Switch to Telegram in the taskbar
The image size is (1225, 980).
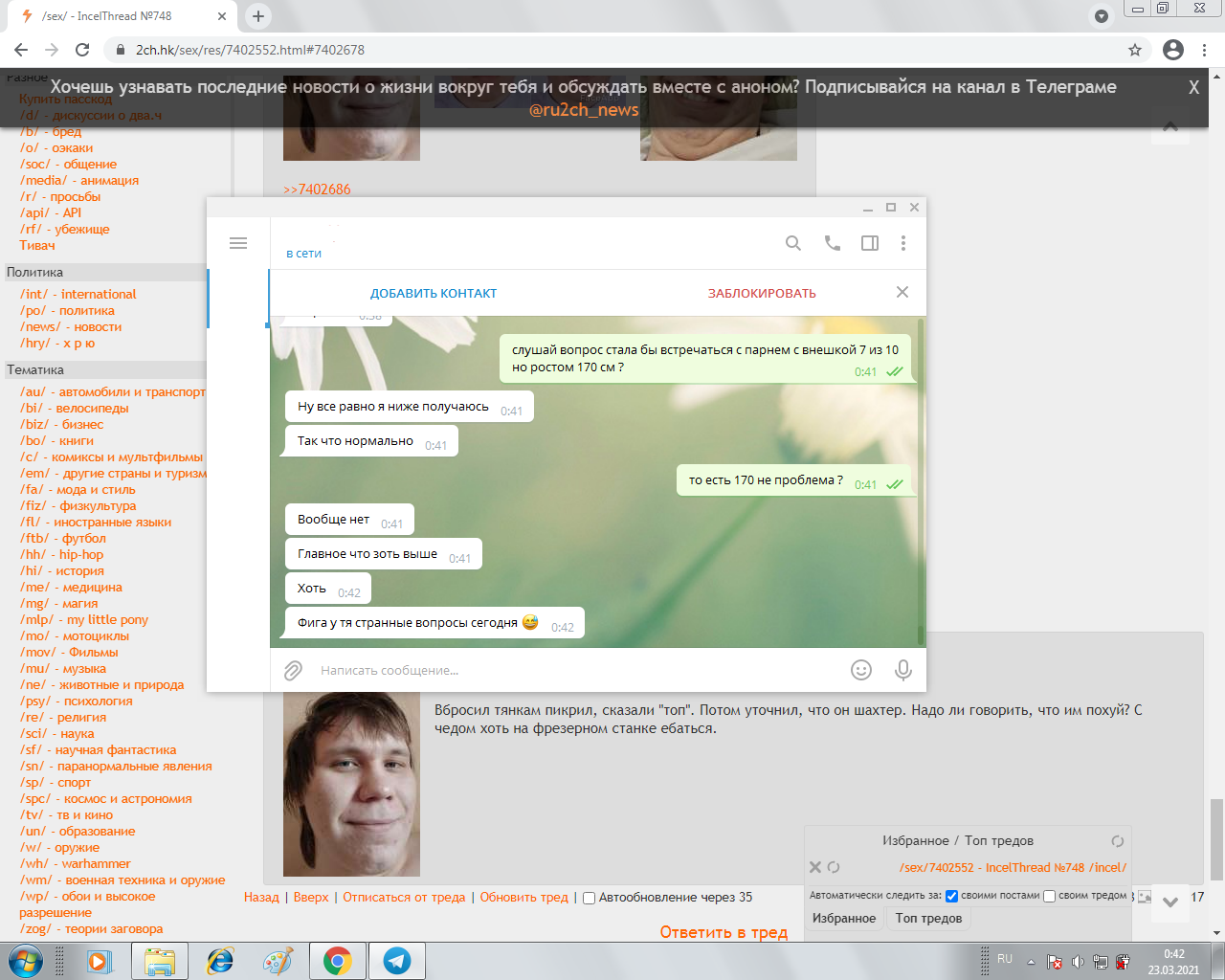tap(397, 961)
